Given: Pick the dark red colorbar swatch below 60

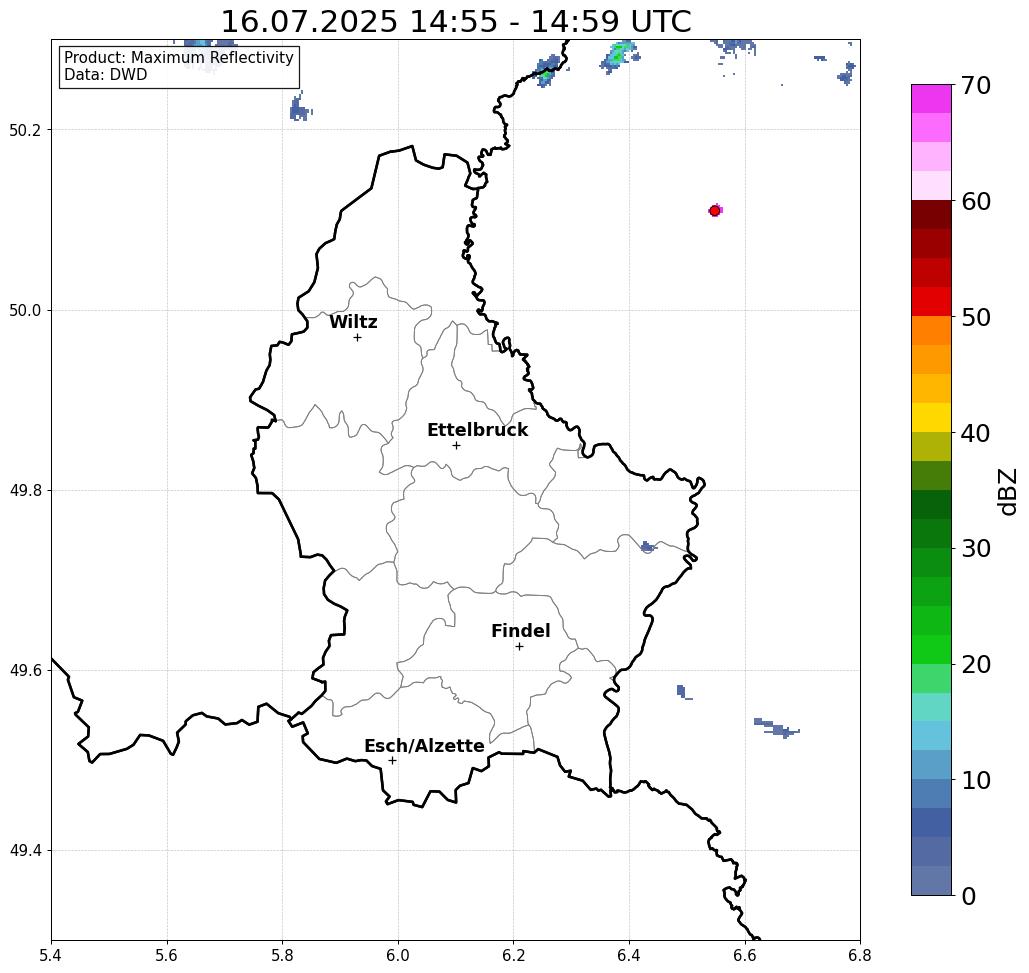Looking at the screenshot, I should pos(931,215).
